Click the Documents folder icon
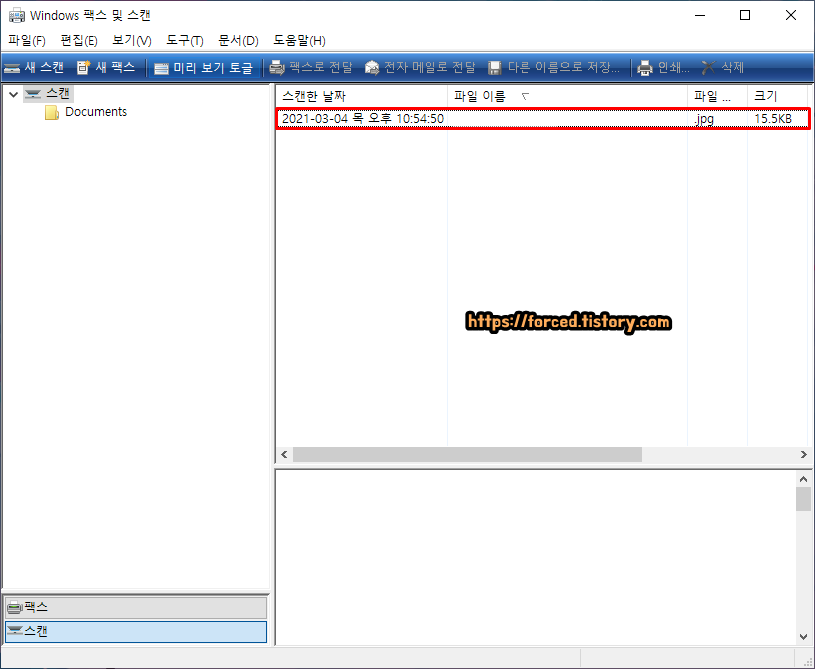Screen dimensions: 815x669 coord(51,112)
